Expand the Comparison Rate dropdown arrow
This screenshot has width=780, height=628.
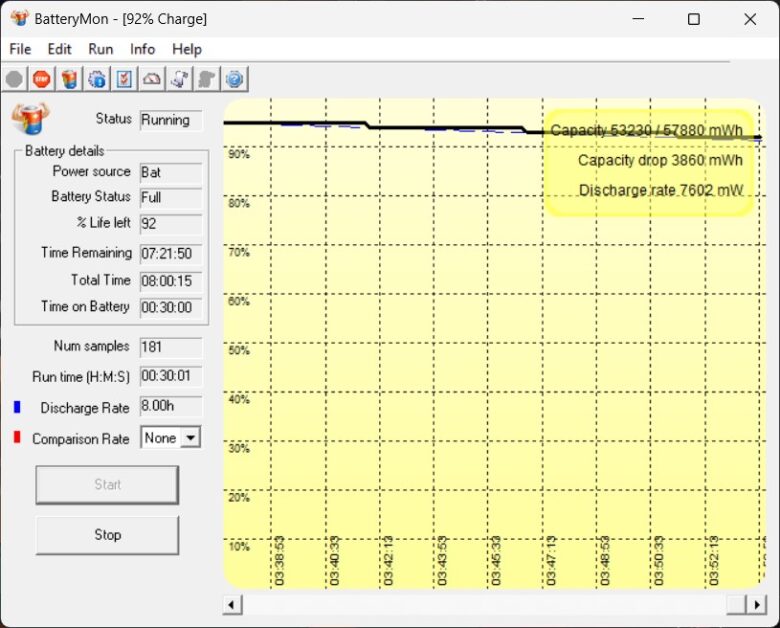click(190, 438)
